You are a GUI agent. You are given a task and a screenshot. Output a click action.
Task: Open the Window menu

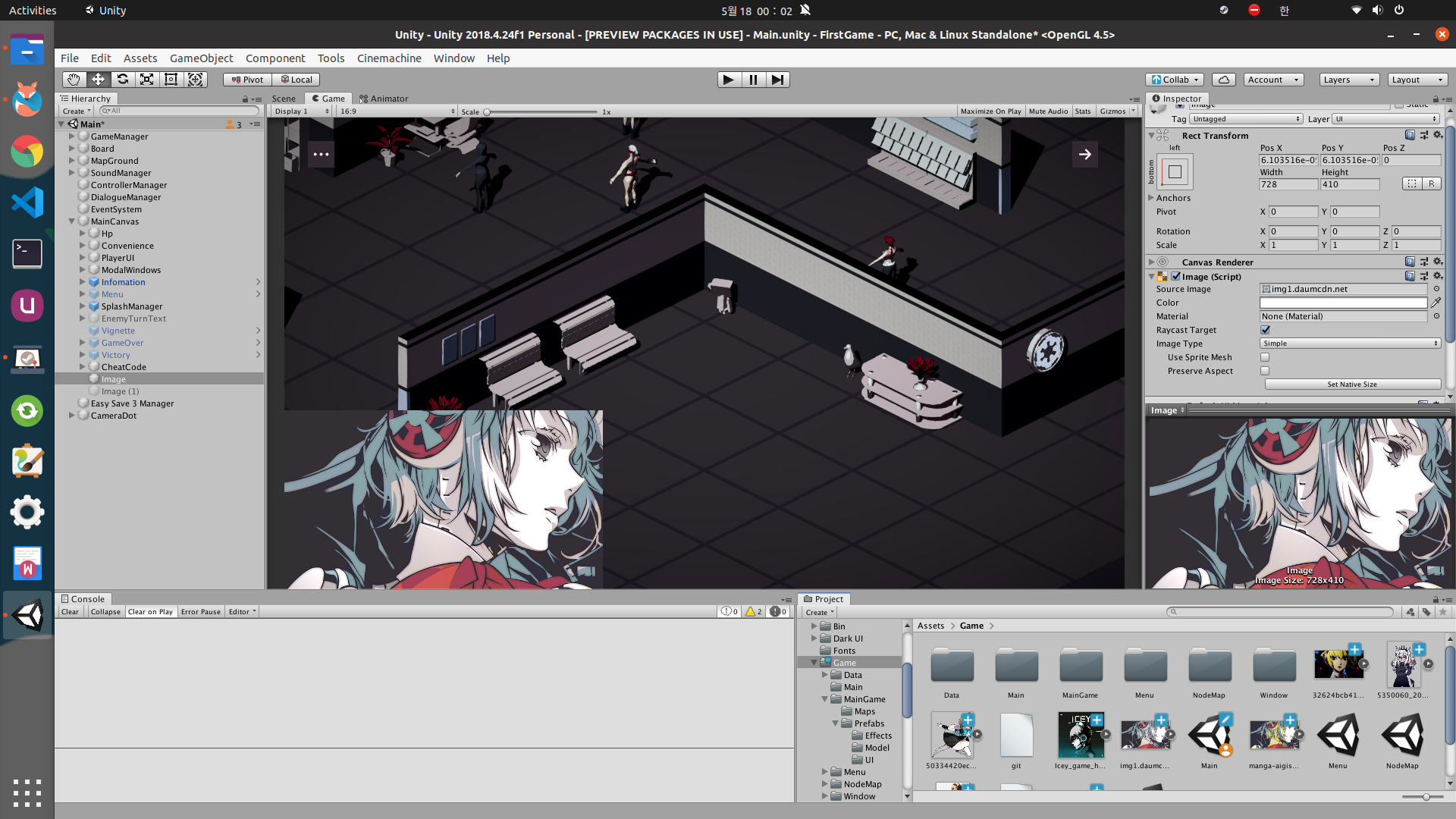click(454, 58)
